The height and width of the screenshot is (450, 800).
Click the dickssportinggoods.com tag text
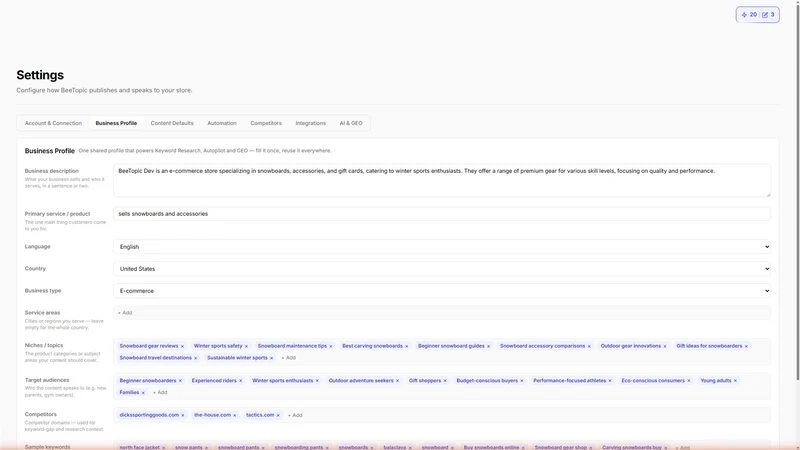149,415
